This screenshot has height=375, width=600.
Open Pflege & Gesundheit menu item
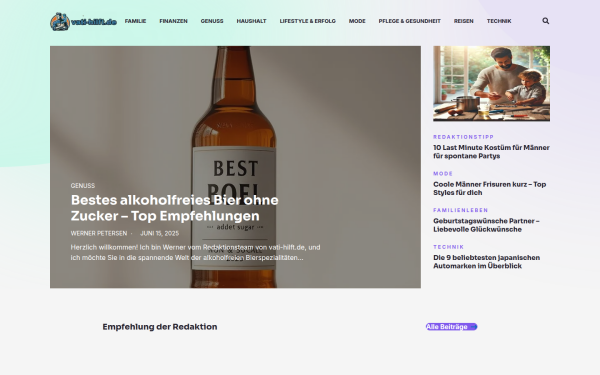pyautogui.click(x=409, y=21)
